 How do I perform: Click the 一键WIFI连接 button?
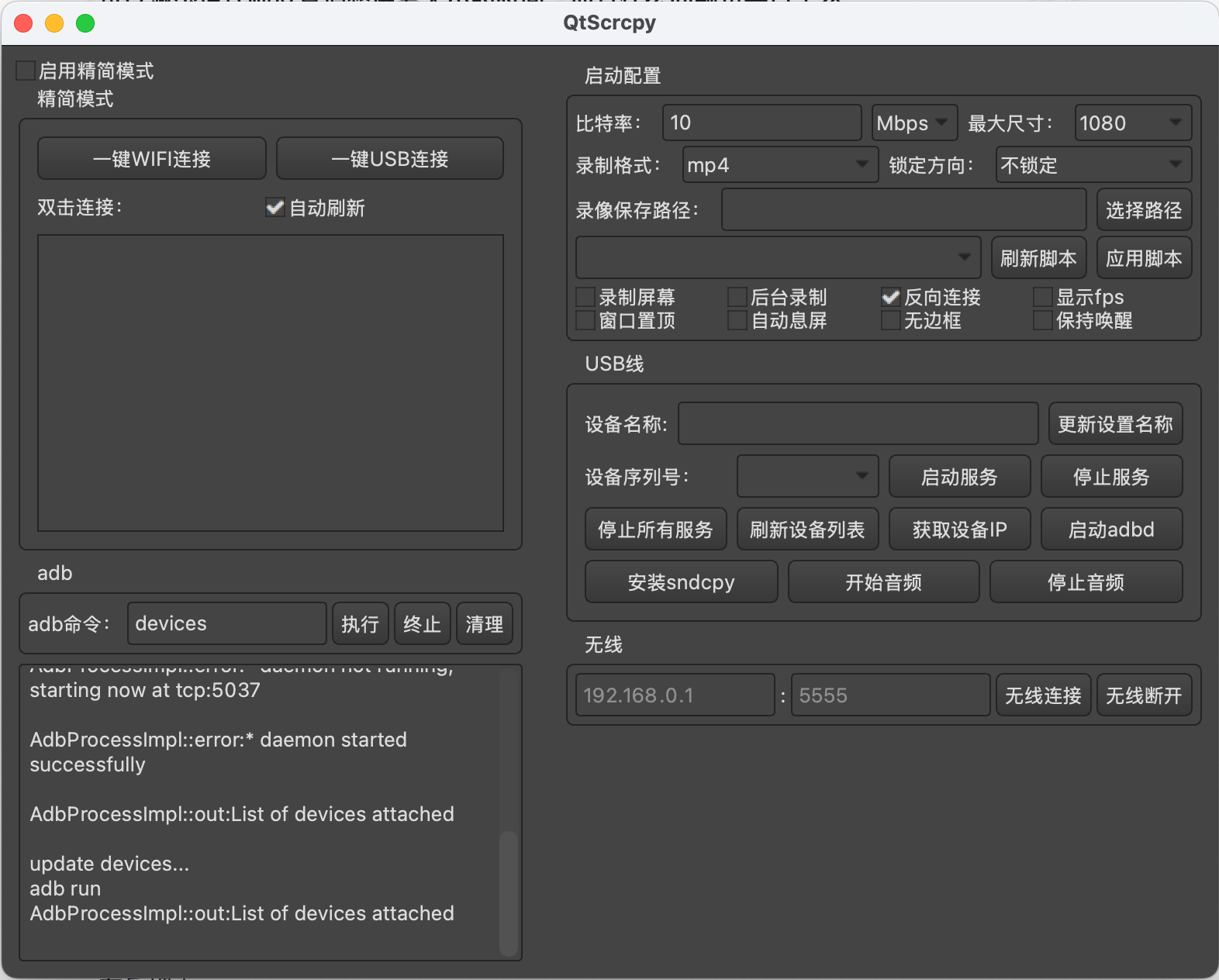coord(152,159)
